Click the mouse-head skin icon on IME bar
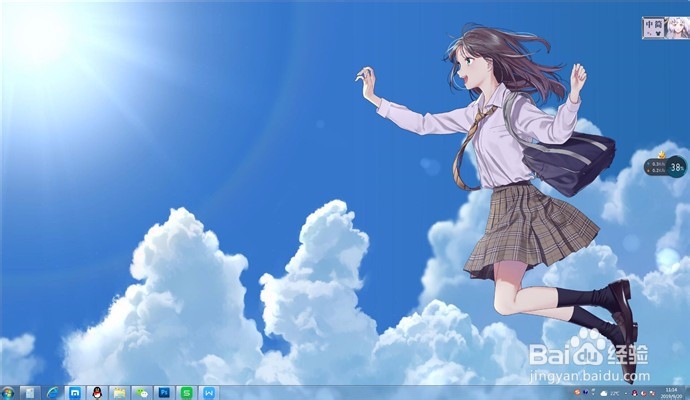 tap(658, 33)
